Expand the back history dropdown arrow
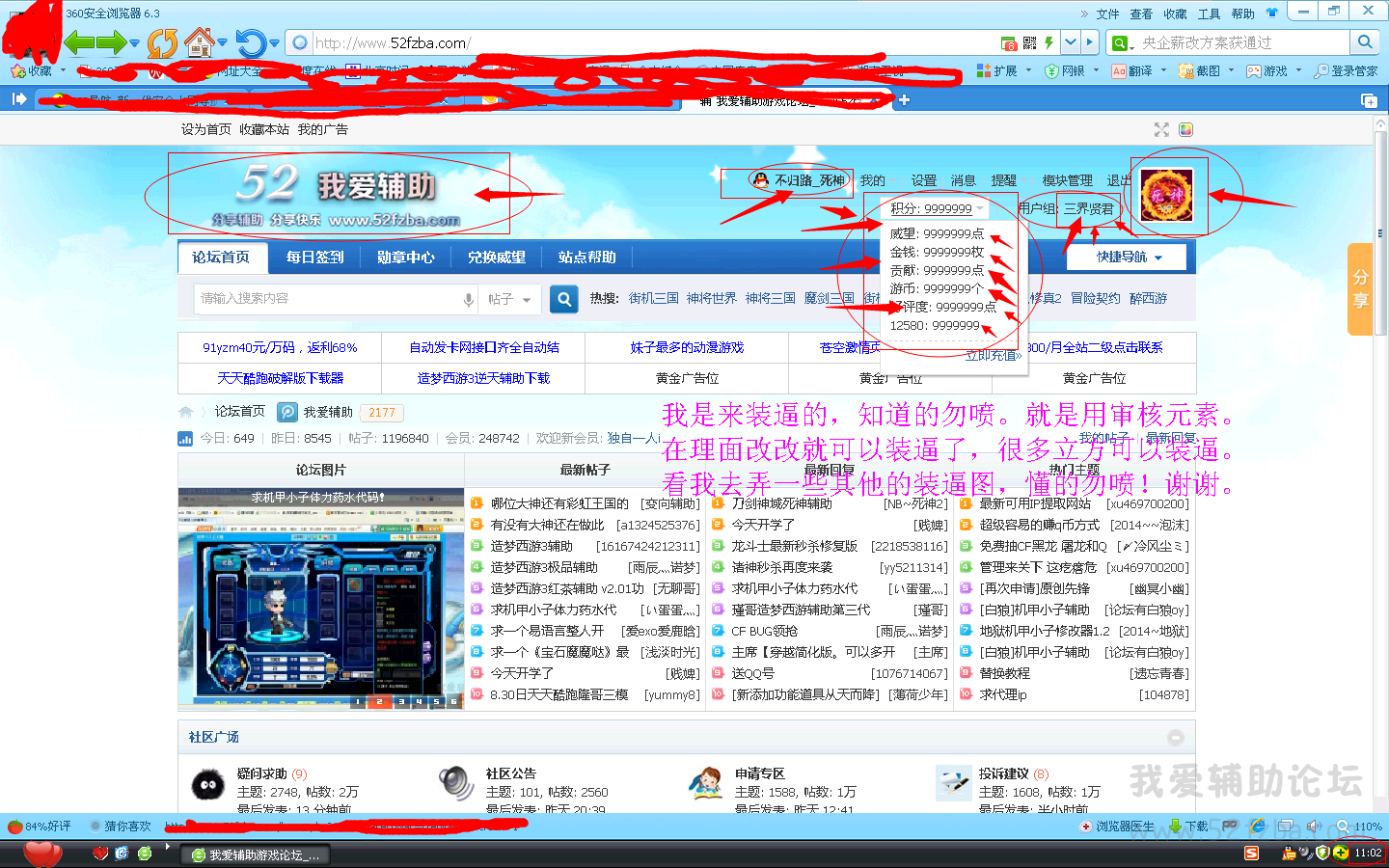 pos(134,43)
